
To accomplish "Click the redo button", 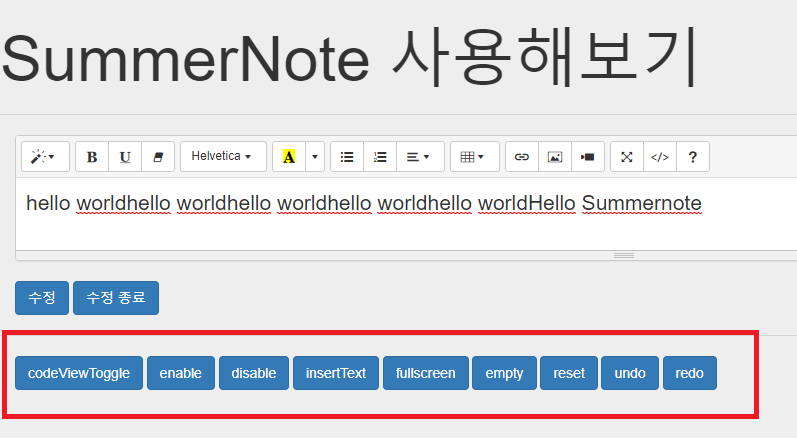I will pyautogui.click(x=689, y=373).
